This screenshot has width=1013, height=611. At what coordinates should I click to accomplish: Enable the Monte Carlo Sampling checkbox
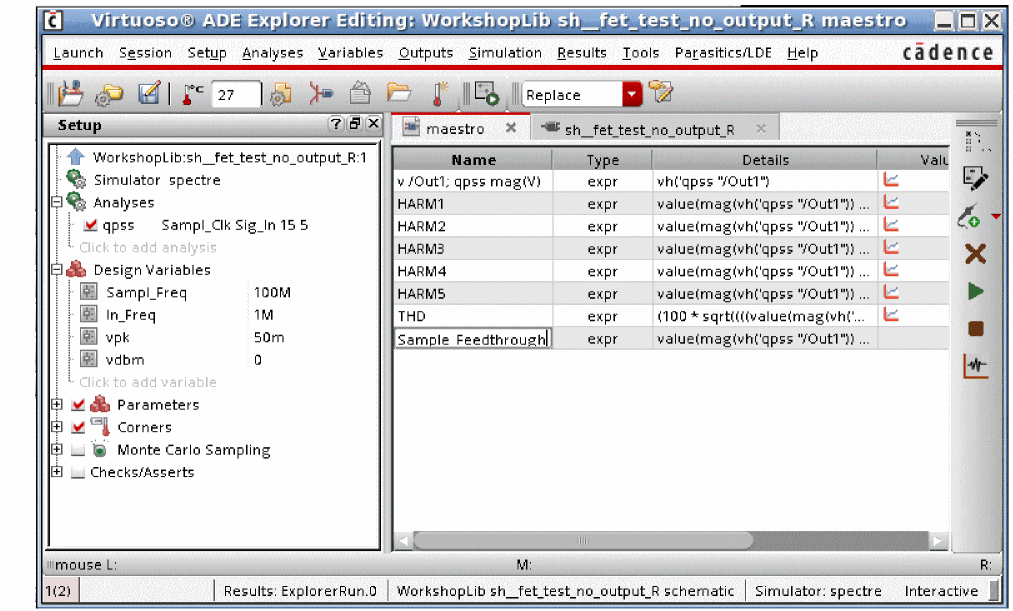click(78, 450)
